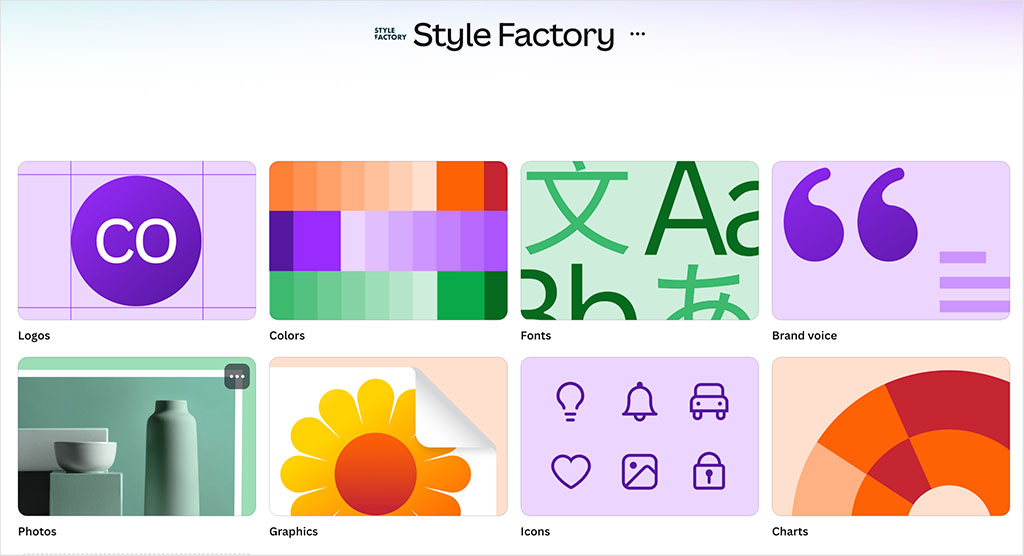1024x556 pixels.
Task: Open the Brand voice card
Action: 891,240
